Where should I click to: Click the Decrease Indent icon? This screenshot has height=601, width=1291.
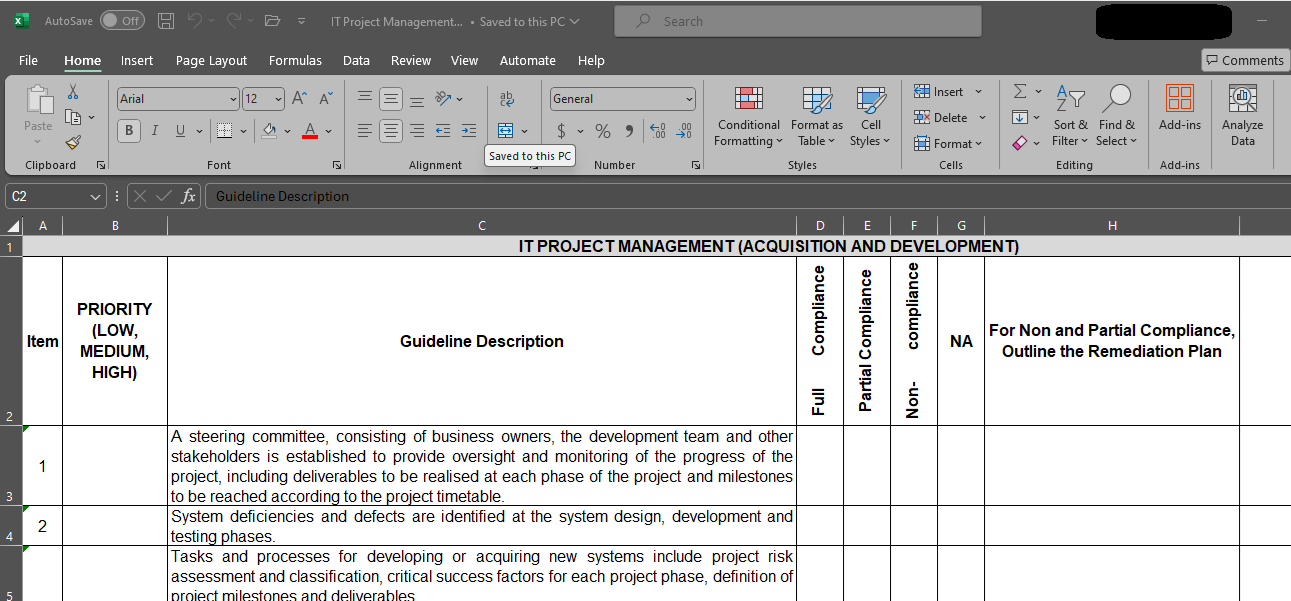pyautogui.click(x=443, y=130)
